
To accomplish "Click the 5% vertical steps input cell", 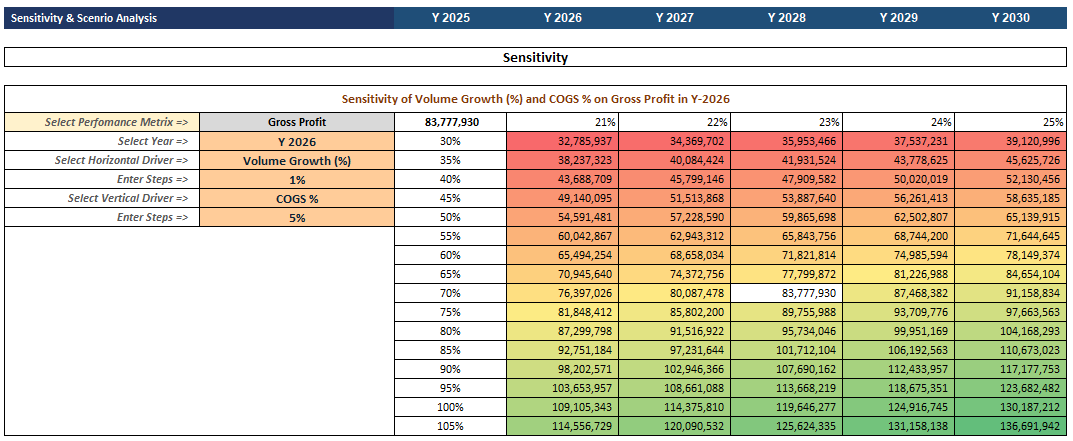I will (297, 218).
